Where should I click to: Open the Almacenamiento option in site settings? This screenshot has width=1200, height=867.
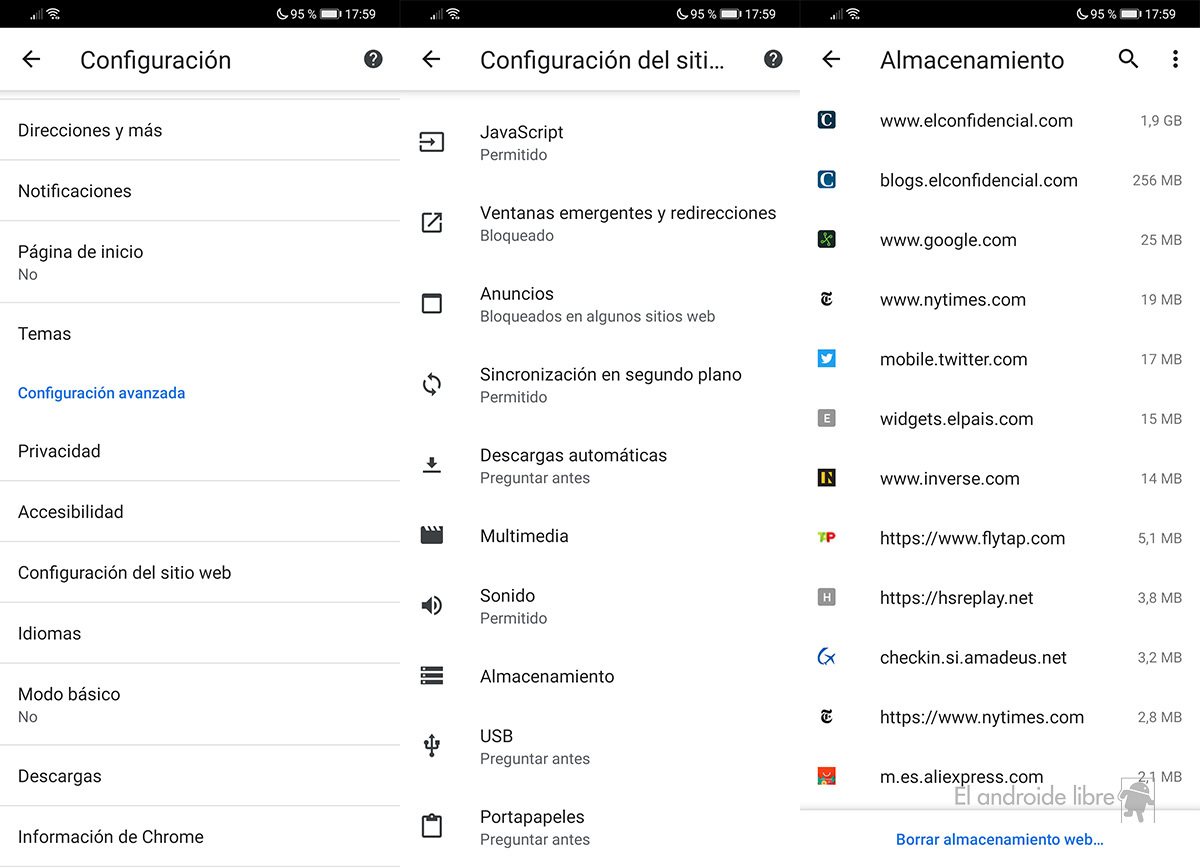pos(547,677)
